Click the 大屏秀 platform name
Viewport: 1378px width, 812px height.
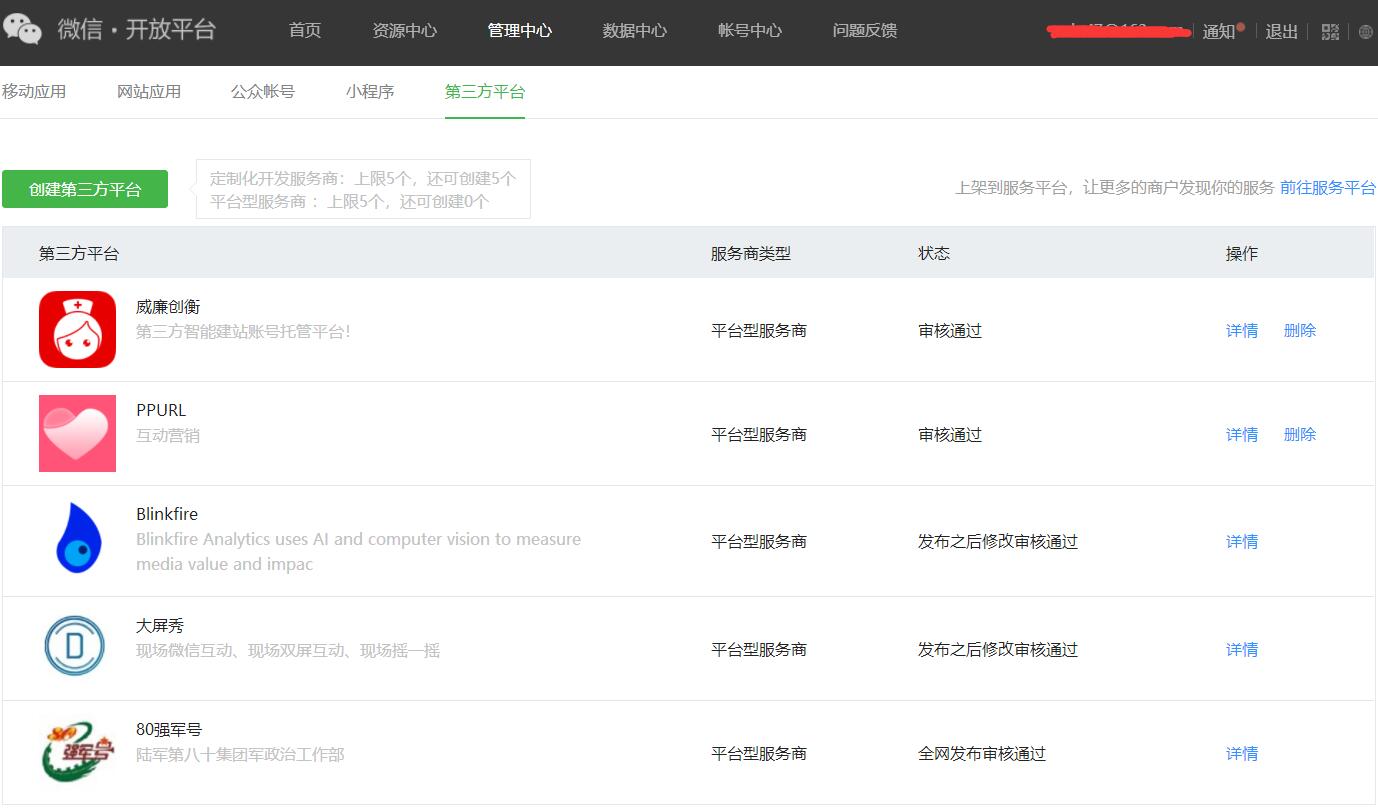[x=160, y=626]
